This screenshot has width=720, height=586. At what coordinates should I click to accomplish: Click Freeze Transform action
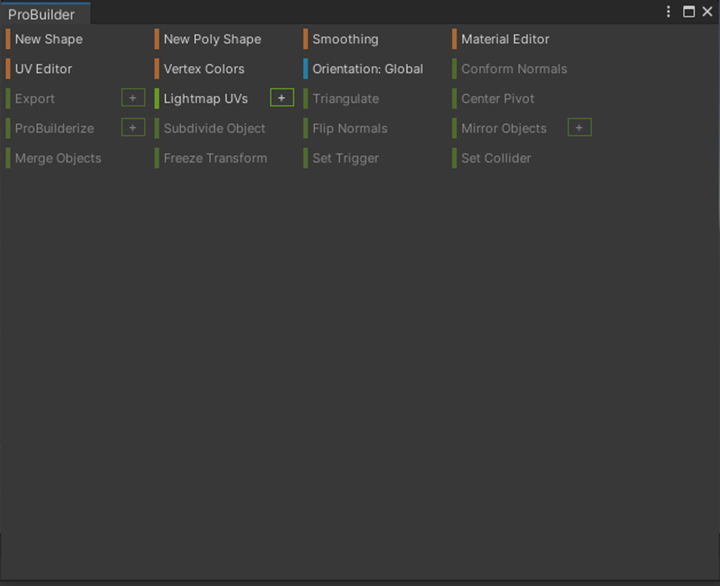215,158
